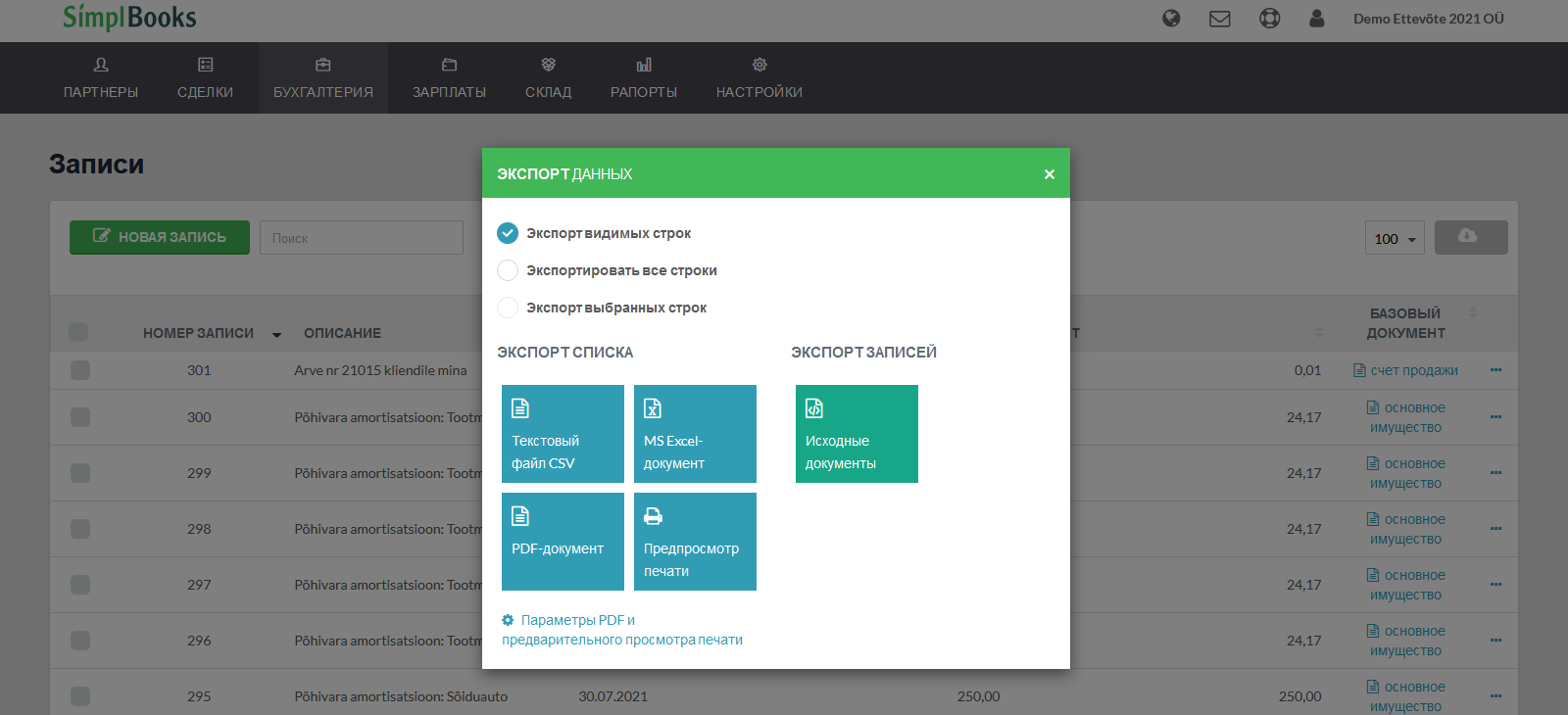Click the Новая запись button

click(160, 237)
